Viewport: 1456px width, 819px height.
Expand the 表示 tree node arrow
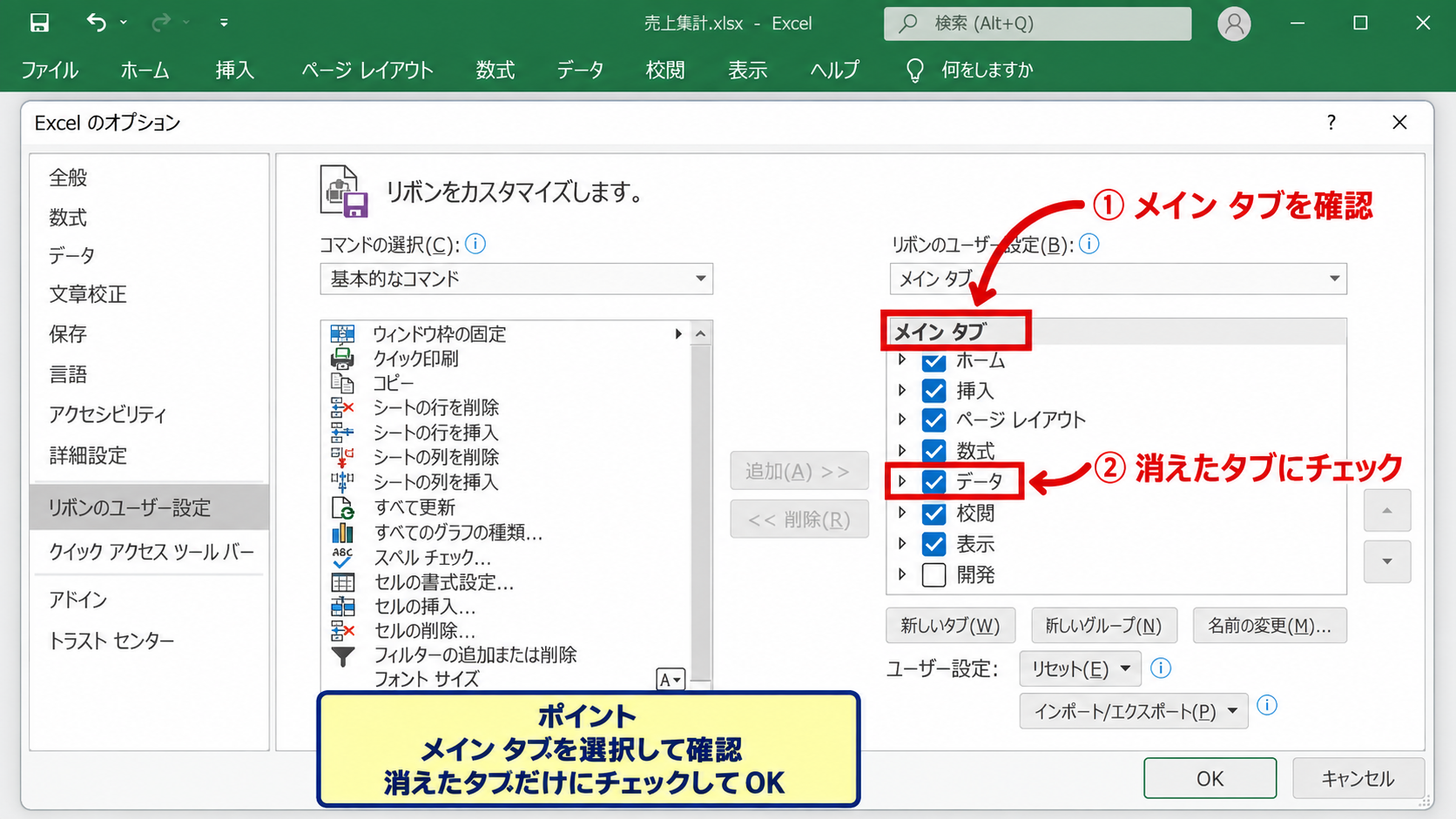pos(902,543)
